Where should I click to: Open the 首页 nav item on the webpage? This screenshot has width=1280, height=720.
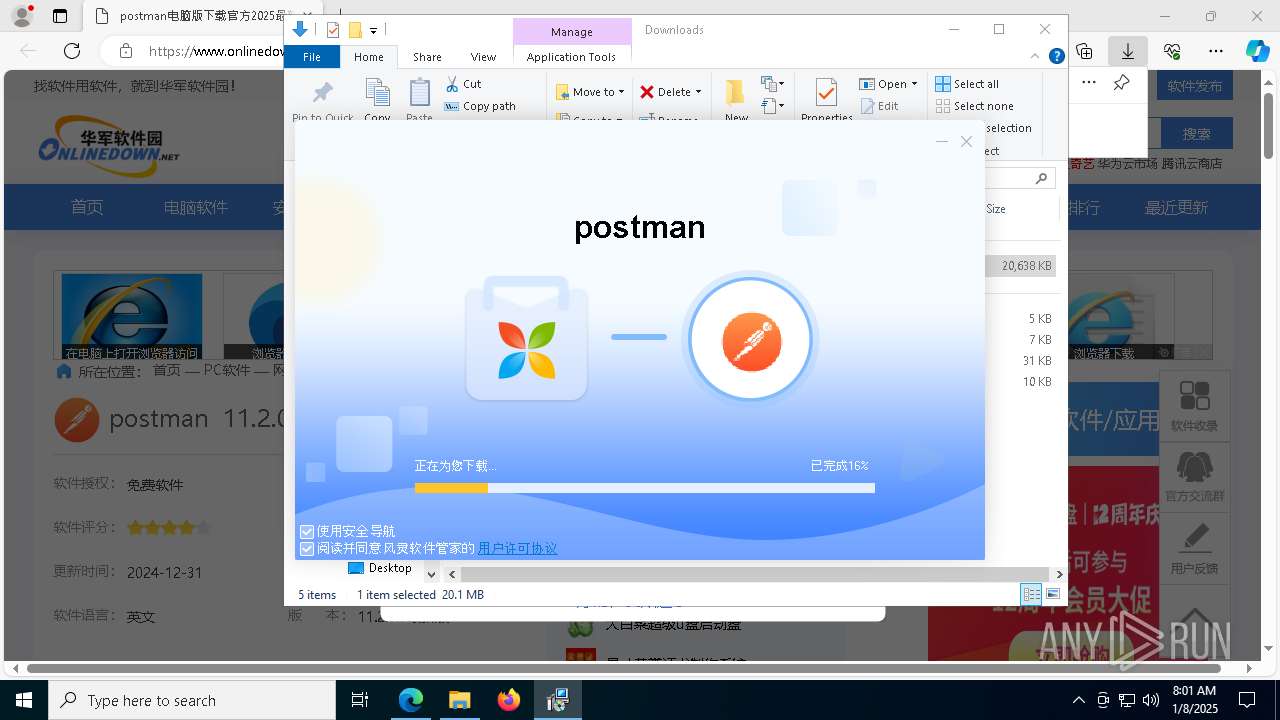tap(87, 207)
